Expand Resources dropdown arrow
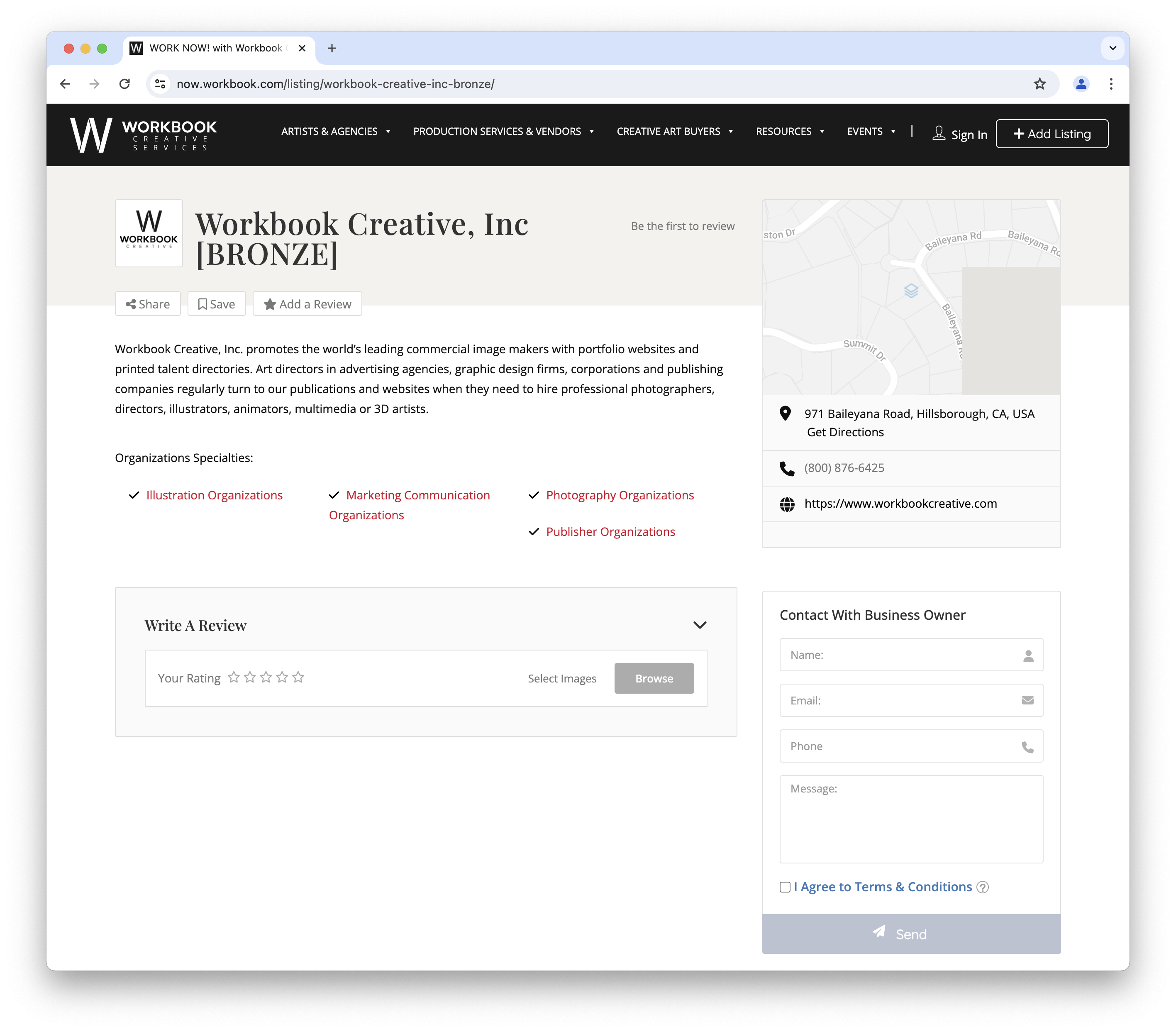The image size is (1176, 1032). point(822,132)
